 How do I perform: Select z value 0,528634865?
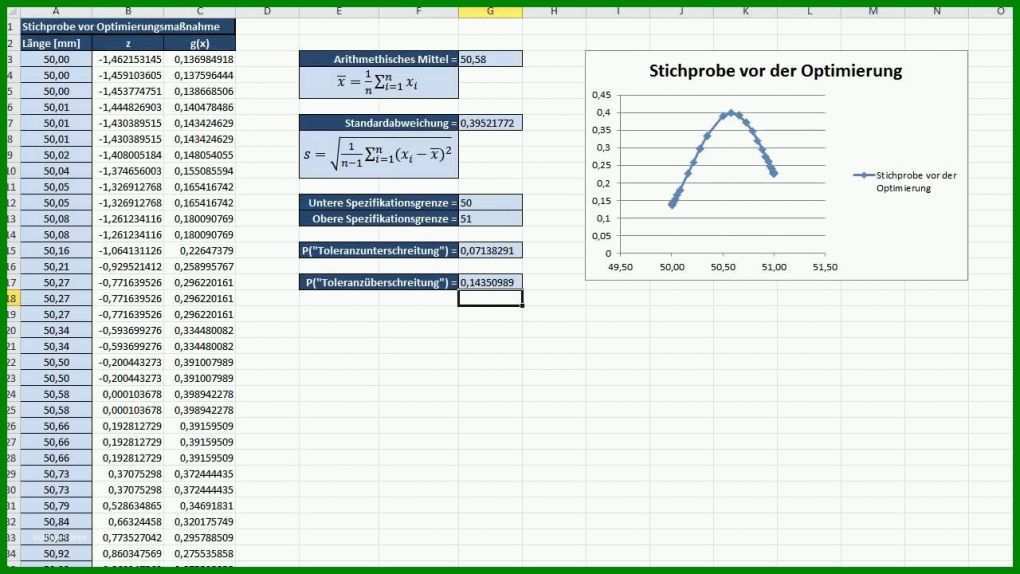pyautogui.click(x=128, y=506)
